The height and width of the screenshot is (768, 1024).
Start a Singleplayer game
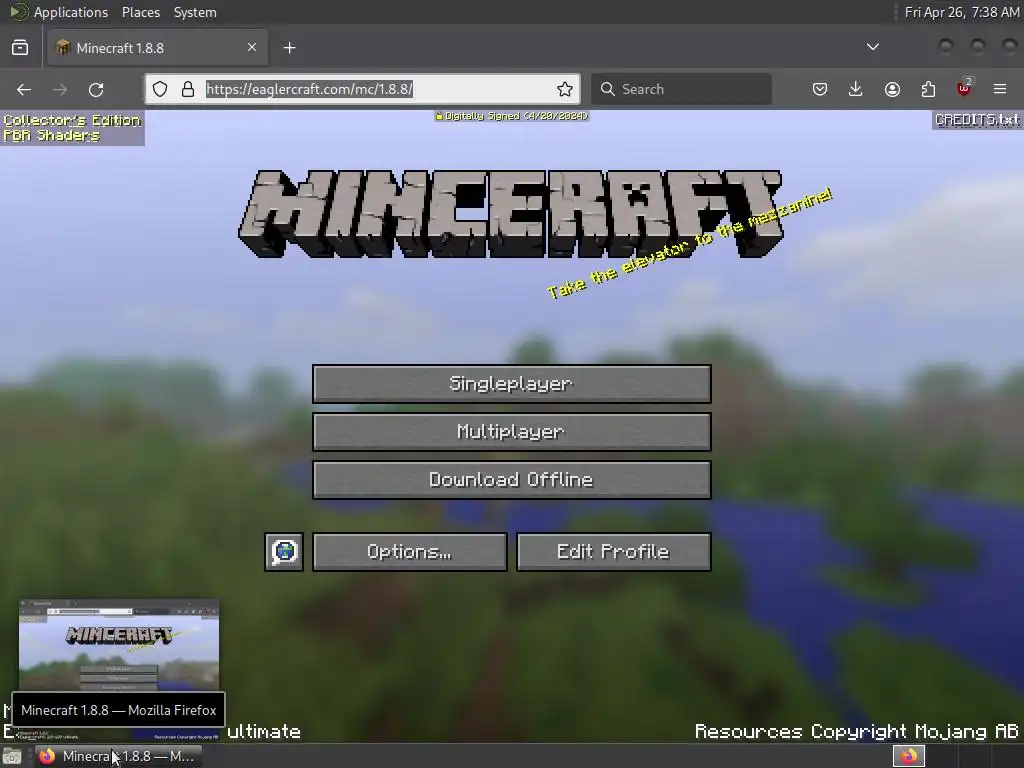tap(511, 384)
